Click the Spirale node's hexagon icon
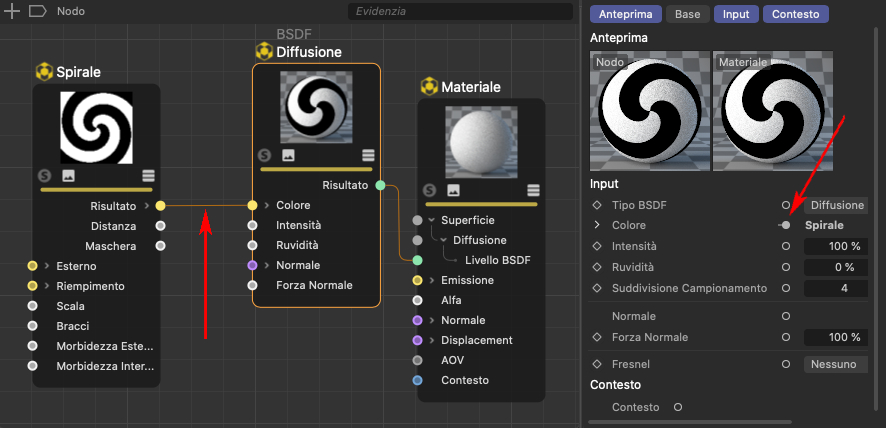 point(44,72)
